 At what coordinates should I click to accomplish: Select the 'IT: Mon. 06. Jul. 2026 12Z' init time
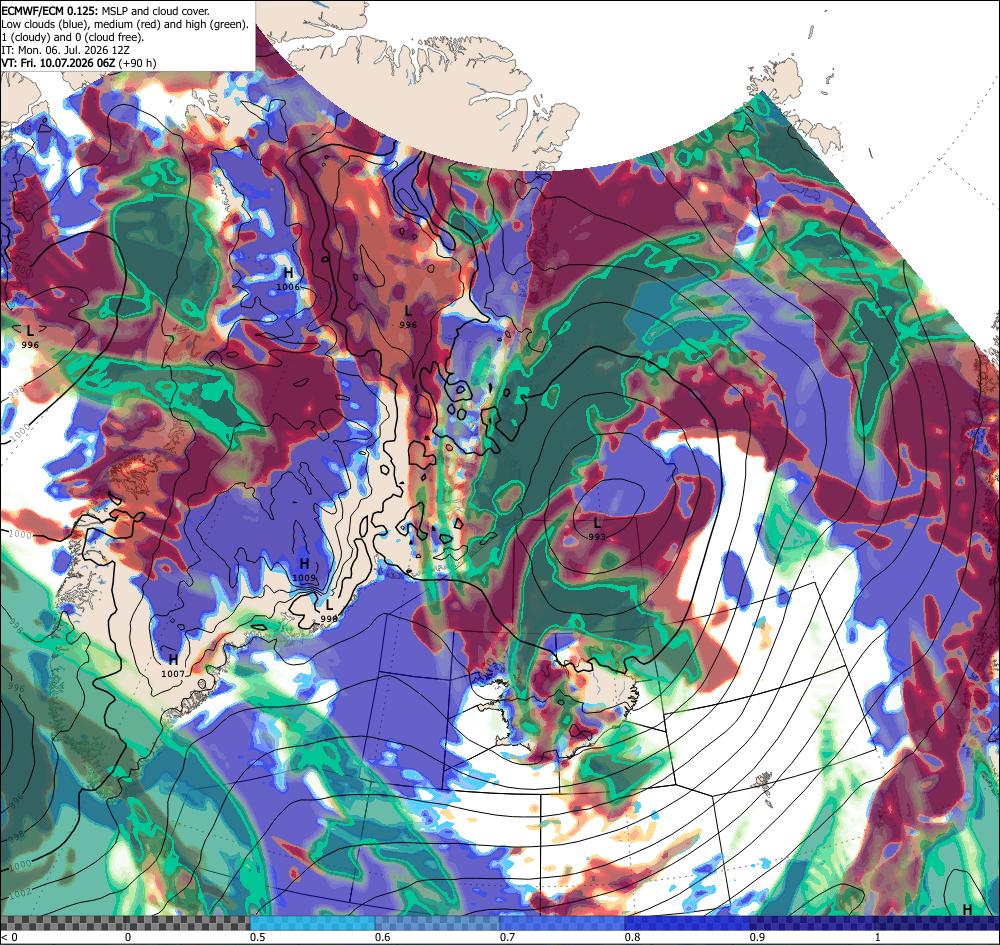tap(66, 50)
